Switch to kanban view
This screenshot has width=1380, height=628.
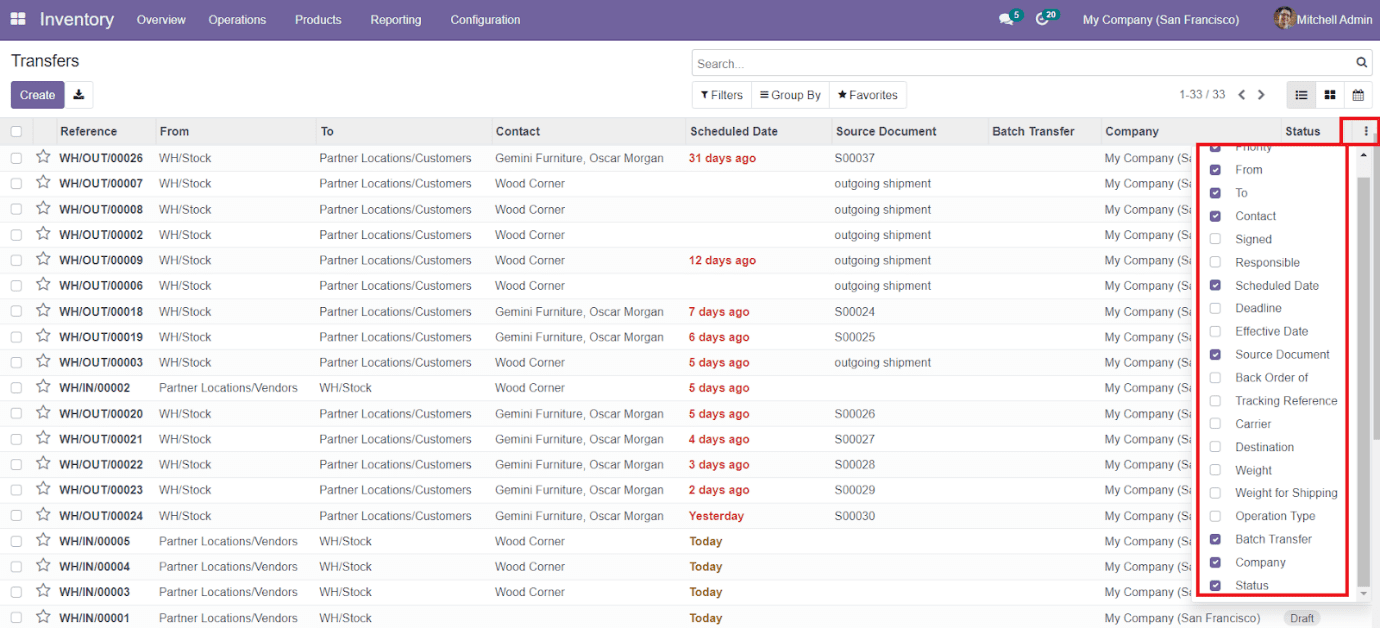pyautogui.click(x=1329, y=94)
